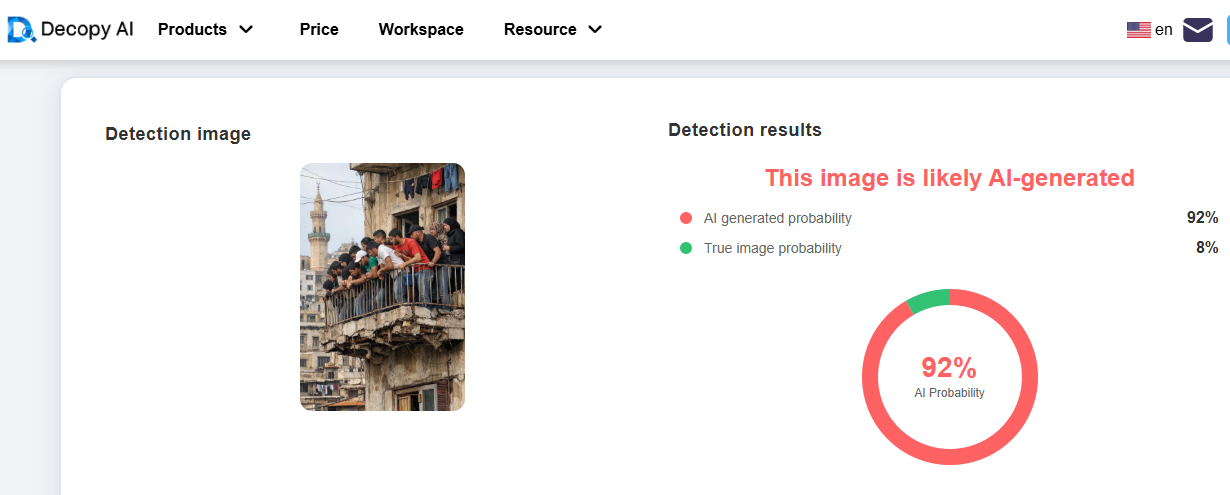Screen dimensions: 1230x495
Task: Go to the Workspace menu item
Action: pos(421,30)
